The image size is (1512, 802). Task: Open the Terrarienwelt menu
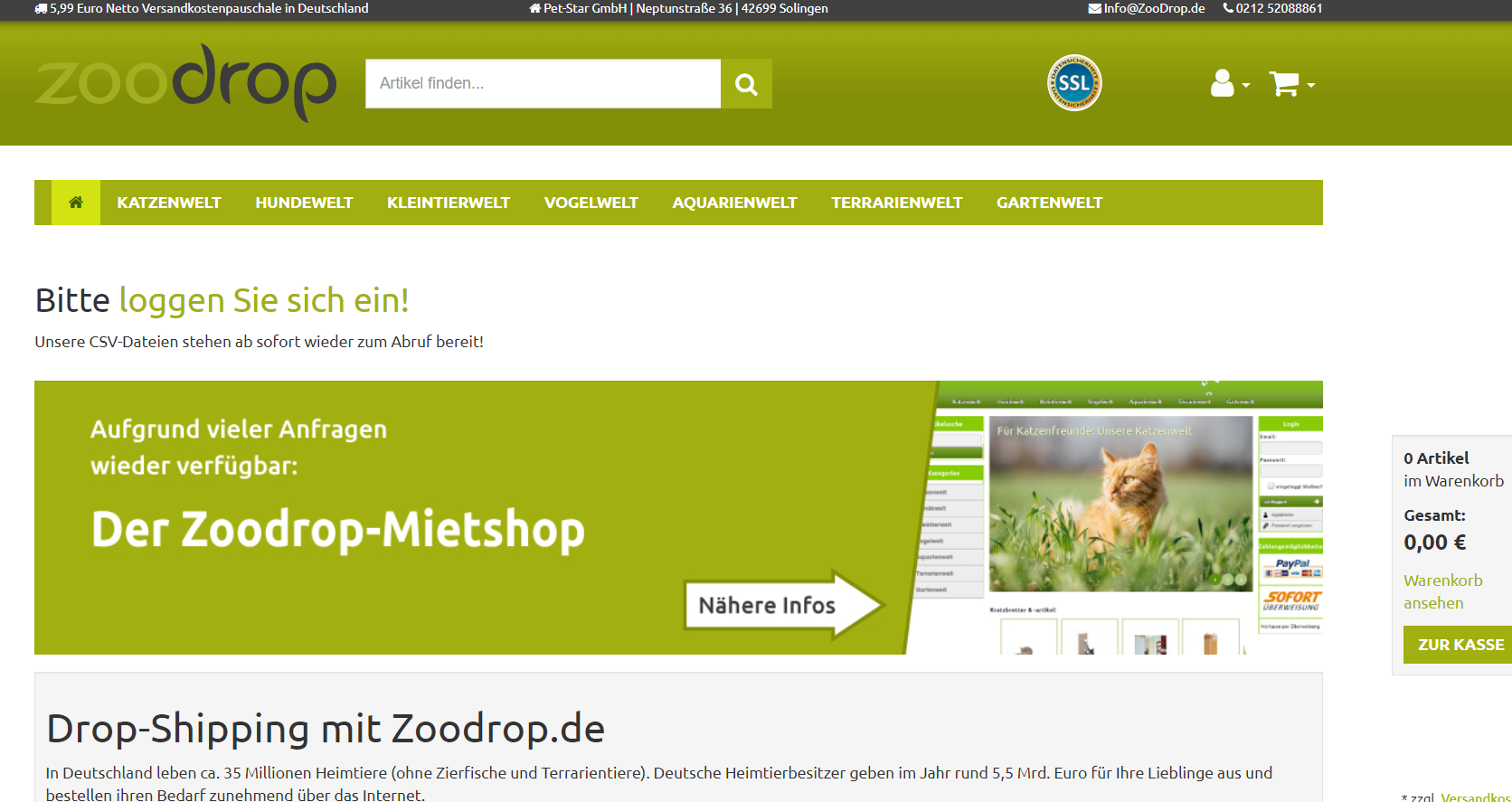click(897, 203)
